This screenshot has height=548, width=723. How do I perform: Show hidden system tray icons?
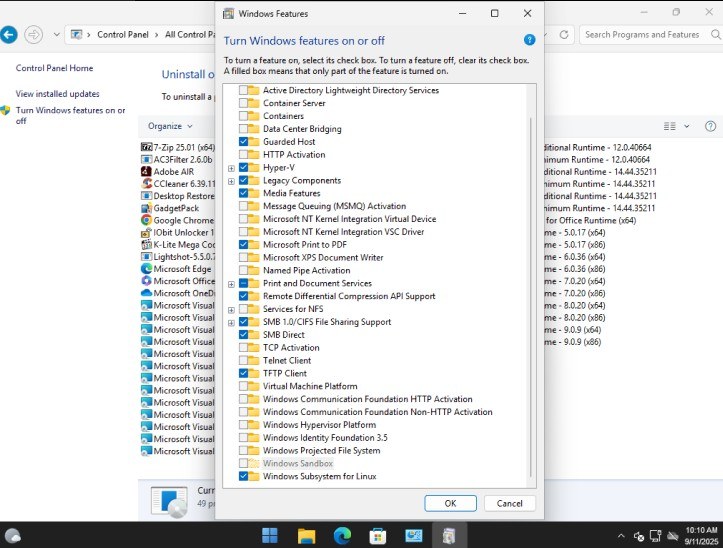621,536
